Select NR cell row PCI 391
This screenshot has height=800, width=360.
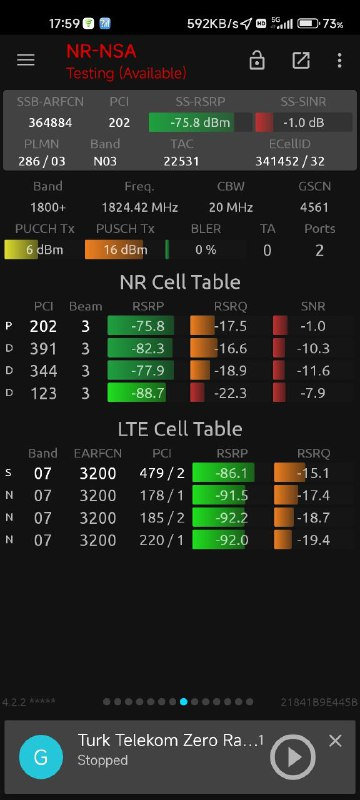pos(178,348)
